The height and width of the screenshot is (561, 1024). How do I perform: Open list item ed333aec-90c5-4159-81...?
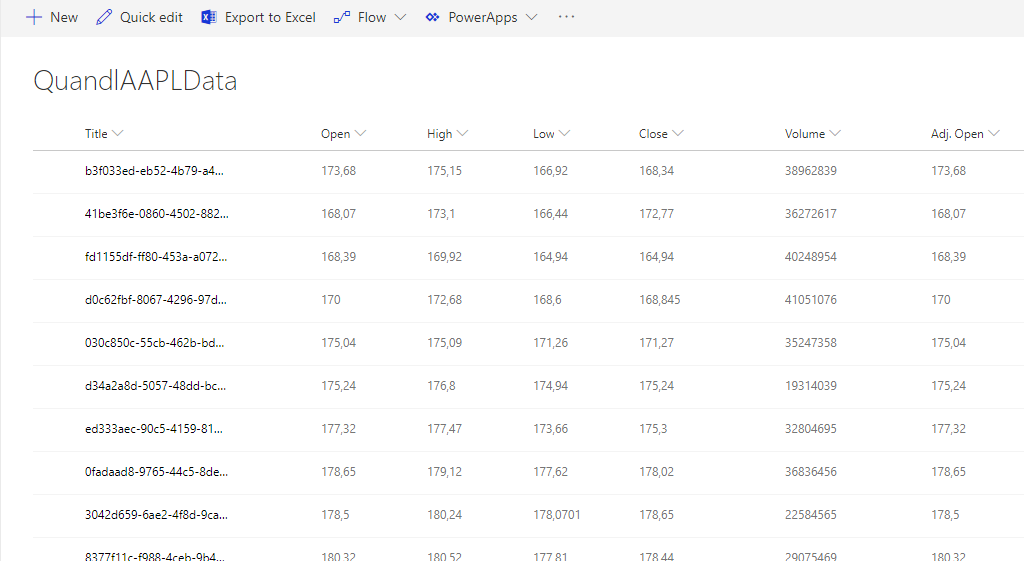[x=155, y=429]
